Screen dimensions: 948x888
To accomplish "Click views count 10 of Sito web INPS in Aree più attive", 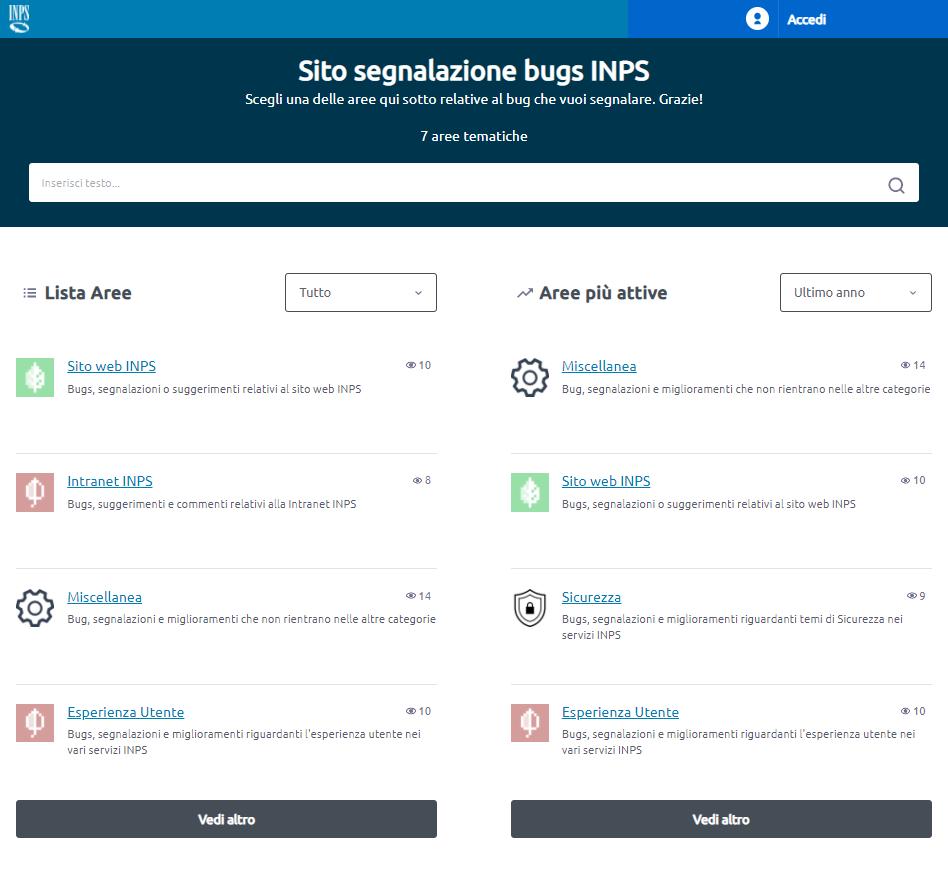I will point(920,480).
